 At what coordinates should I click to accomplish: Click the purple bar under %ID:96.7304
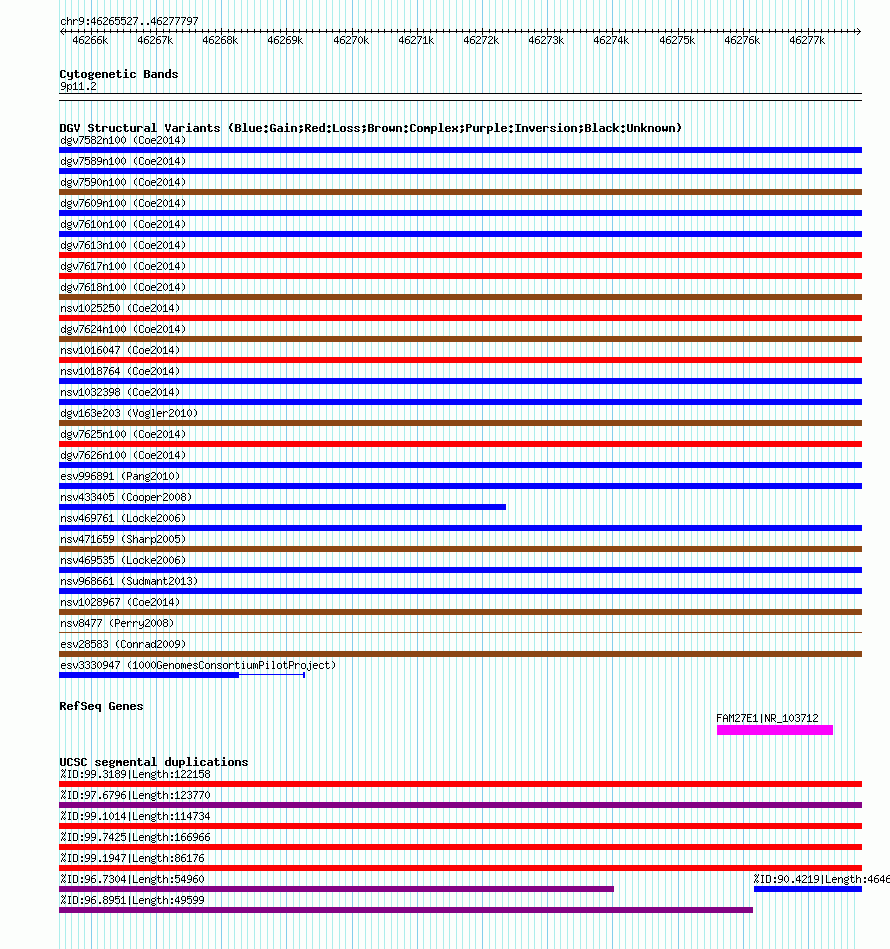pos(336,889)
